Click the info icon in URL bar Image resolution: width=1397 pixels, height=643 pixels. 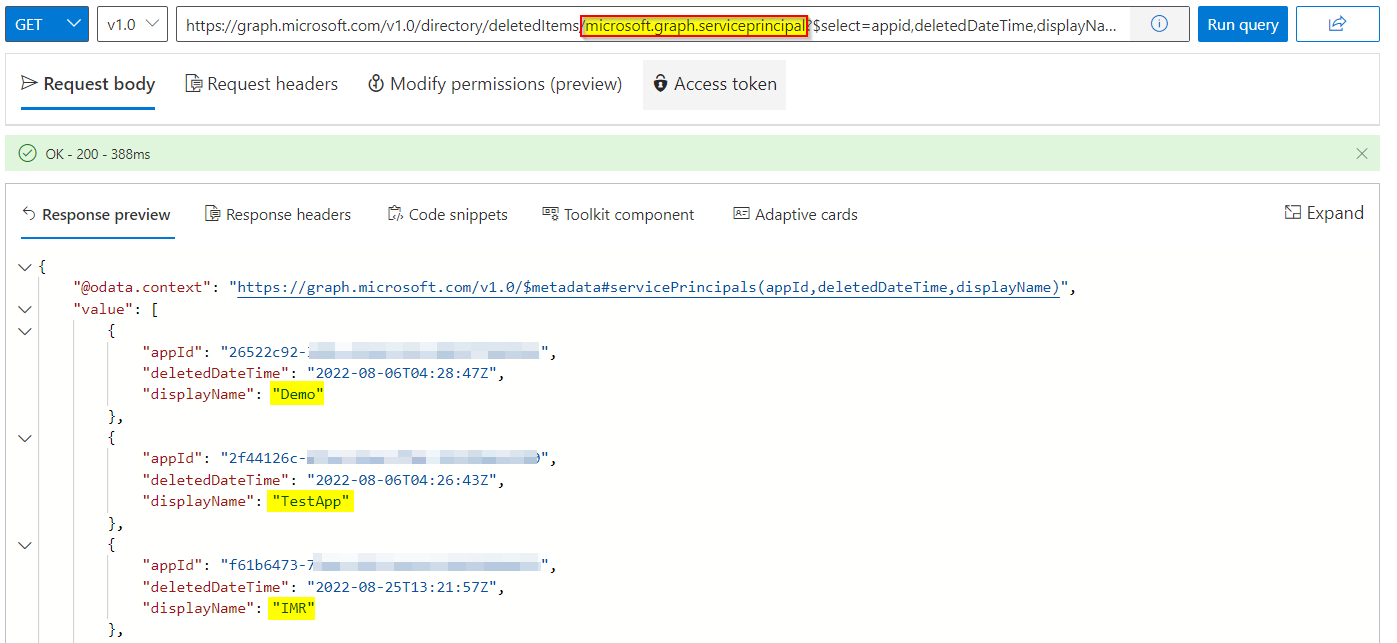click(1159, 24)
